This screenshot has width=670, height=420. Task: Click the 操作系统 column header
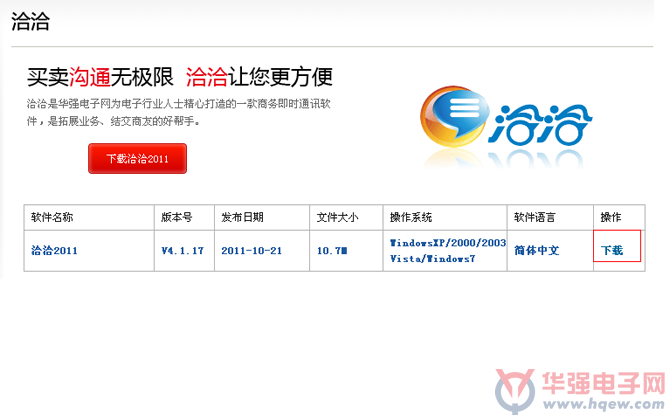(x=411, y=217)
